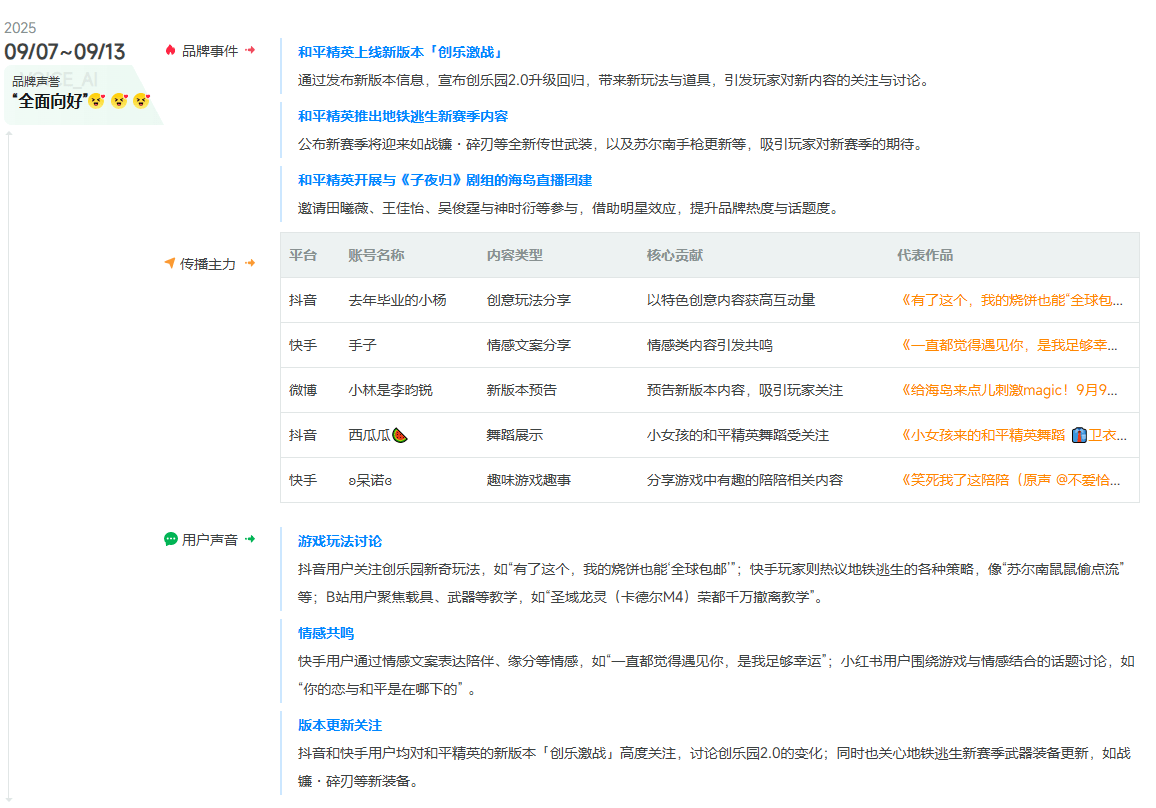Select the date range 09/07~09/13
The height and width of the screenshot is (808, 1156).
pos(63,50)
